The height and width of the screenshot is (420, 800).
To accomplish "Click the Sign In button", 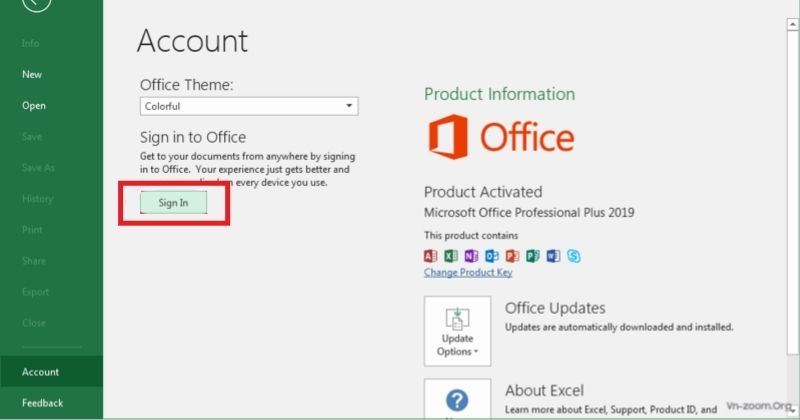I will (x=173, y=203).
